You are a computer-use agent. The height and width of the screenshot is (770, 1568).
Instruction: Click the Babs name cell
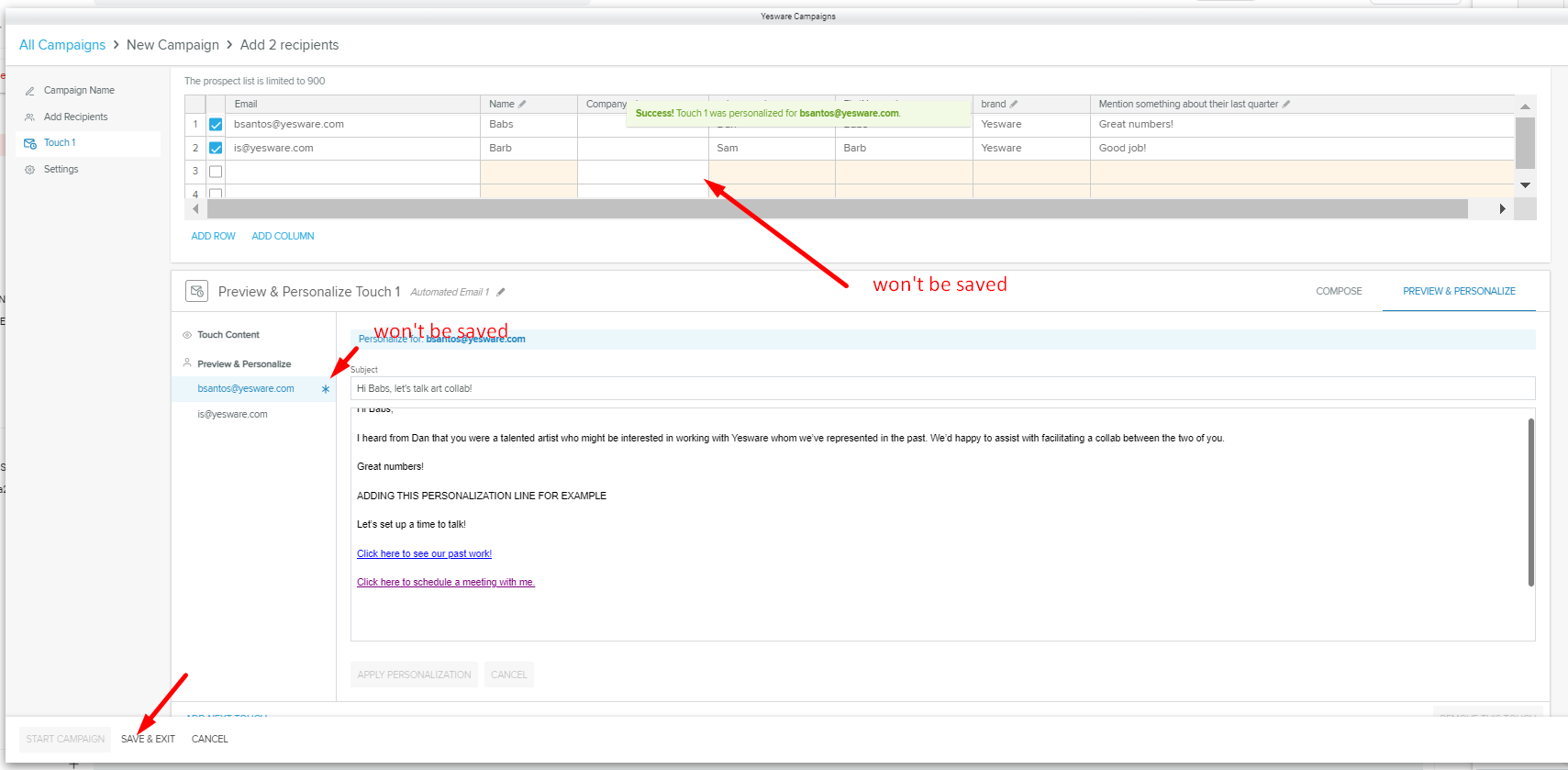coord(528,125)
